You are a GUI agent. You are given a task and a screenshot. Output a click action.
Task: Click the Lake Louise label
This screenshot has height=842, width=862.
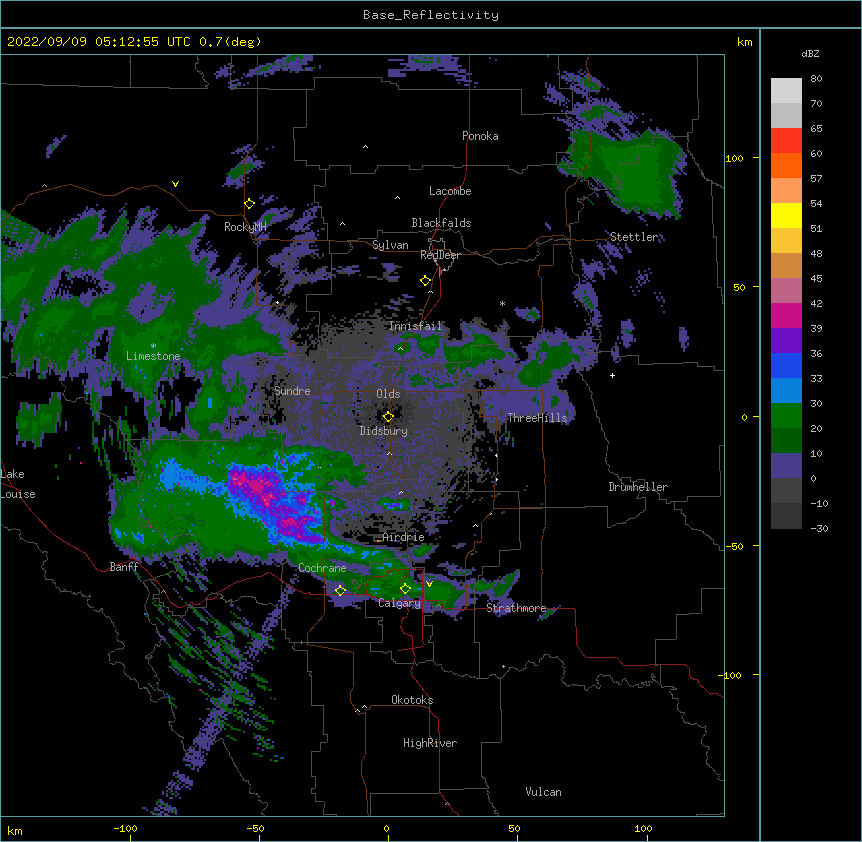18,484
